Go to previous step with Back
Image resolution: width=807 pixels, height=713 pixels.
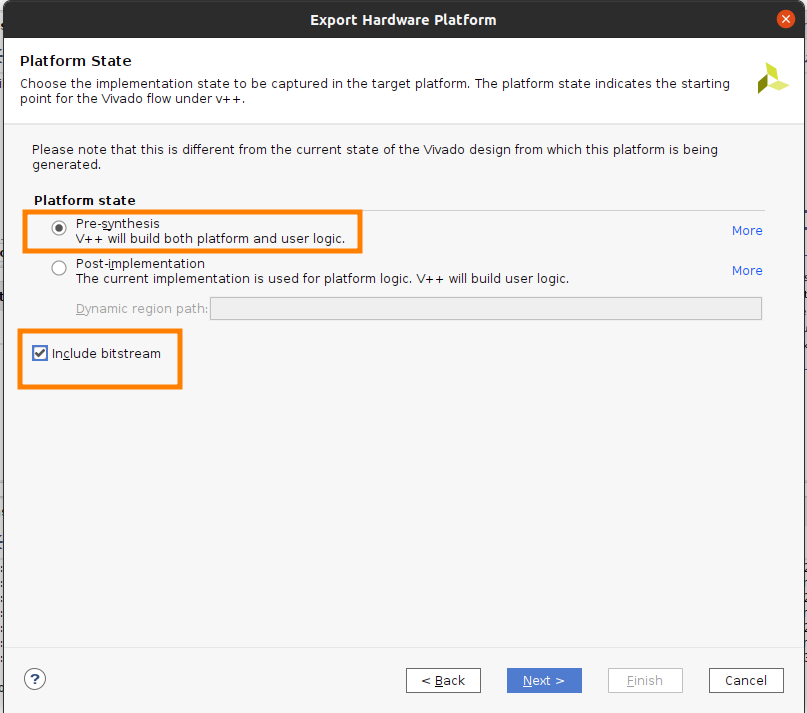(443, 681)
